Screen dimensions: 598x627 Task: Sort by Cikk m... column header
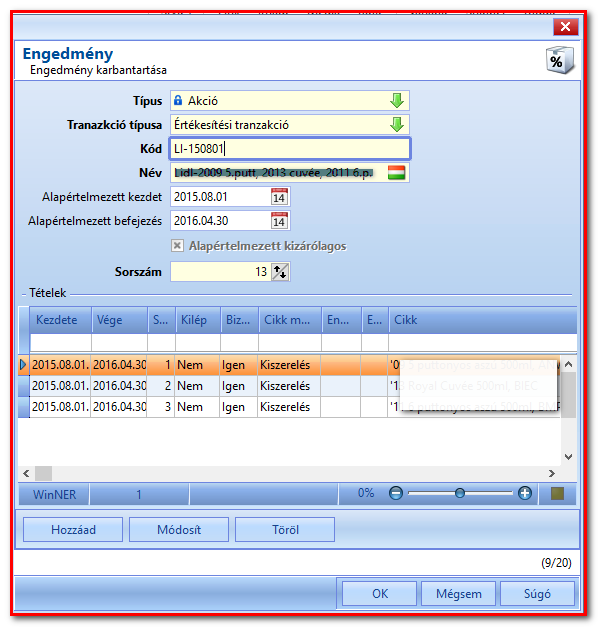[290, 320]
